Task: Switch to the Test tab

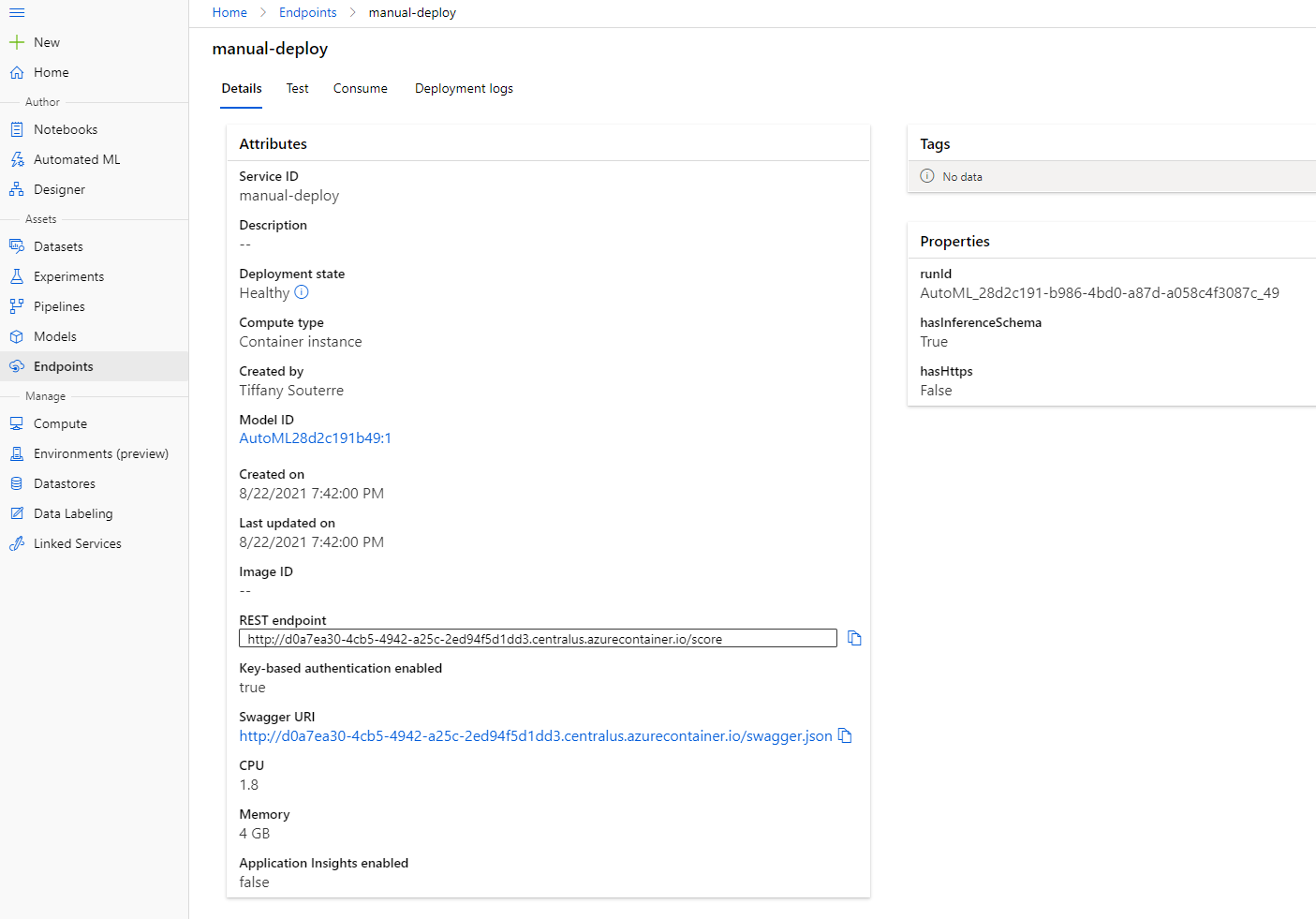Action: click(x=297, y=88)
